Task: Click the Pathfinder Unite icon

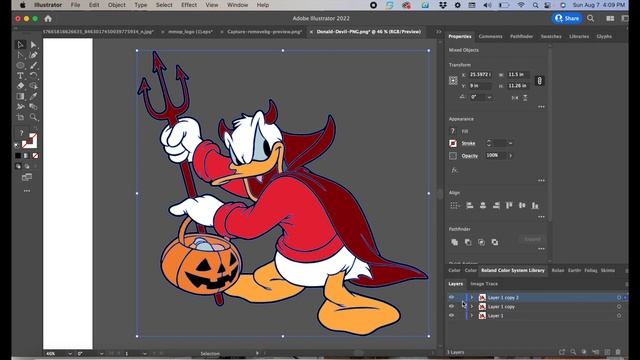Action: pyautogui.click(x=454, y=242)
